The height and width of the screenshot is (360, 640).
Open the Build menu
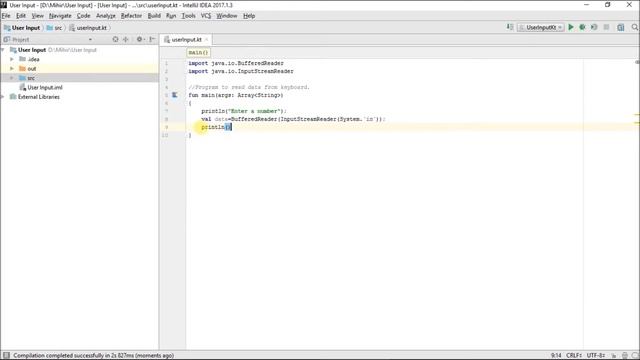point(154,16)
